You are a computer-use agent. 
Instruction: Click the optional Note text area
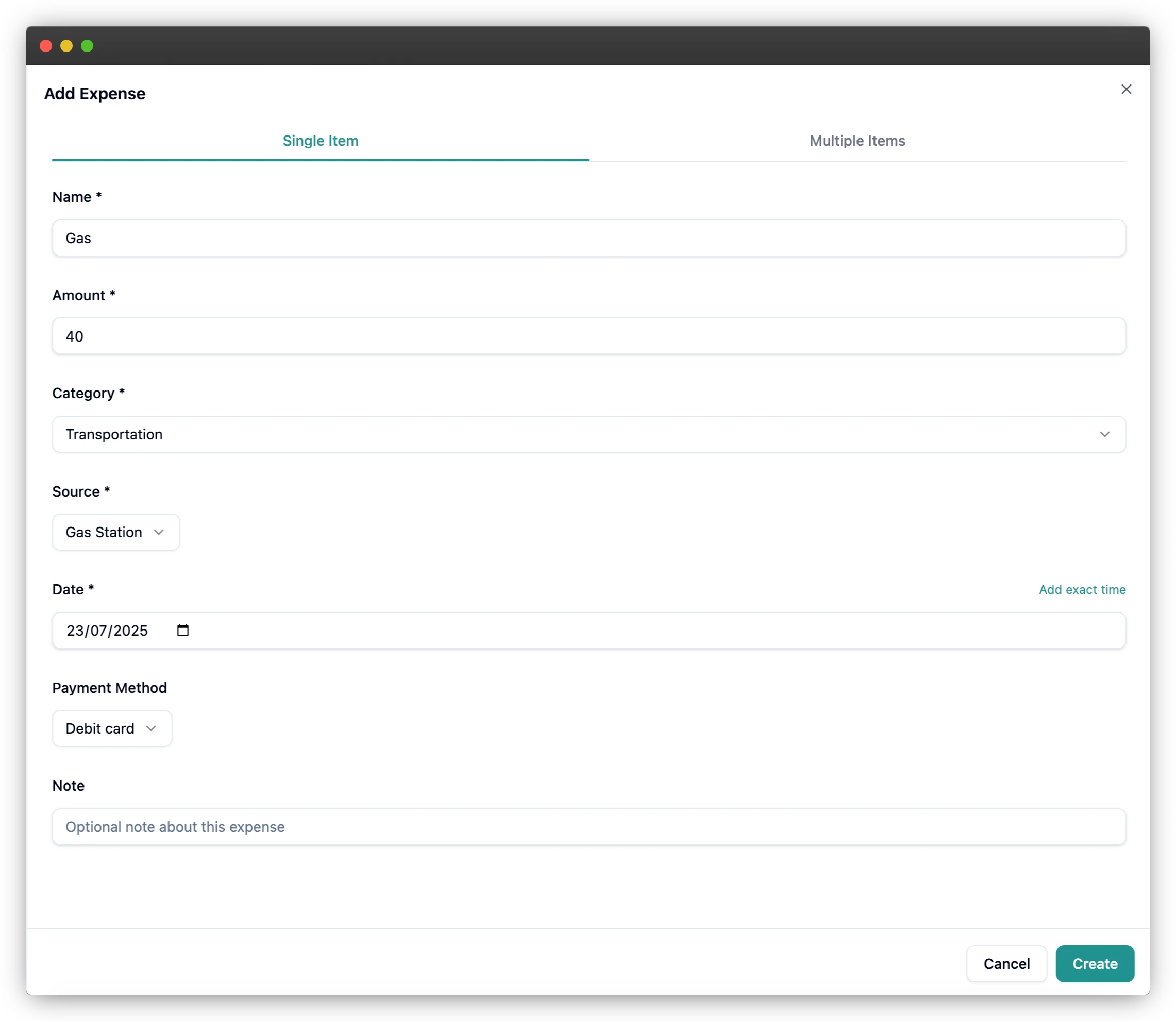pos(589,827)
